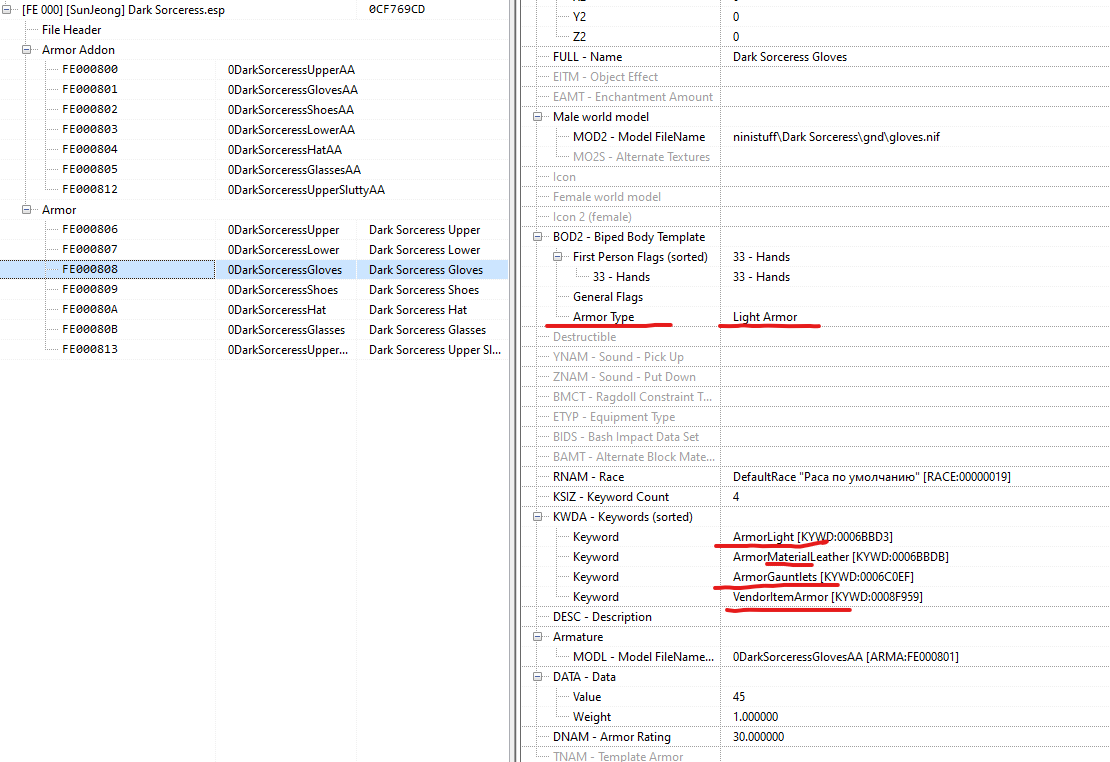Collapse the DATA - Data section
This screenshot has width=1110, height=762.
(x=537, y=677)
